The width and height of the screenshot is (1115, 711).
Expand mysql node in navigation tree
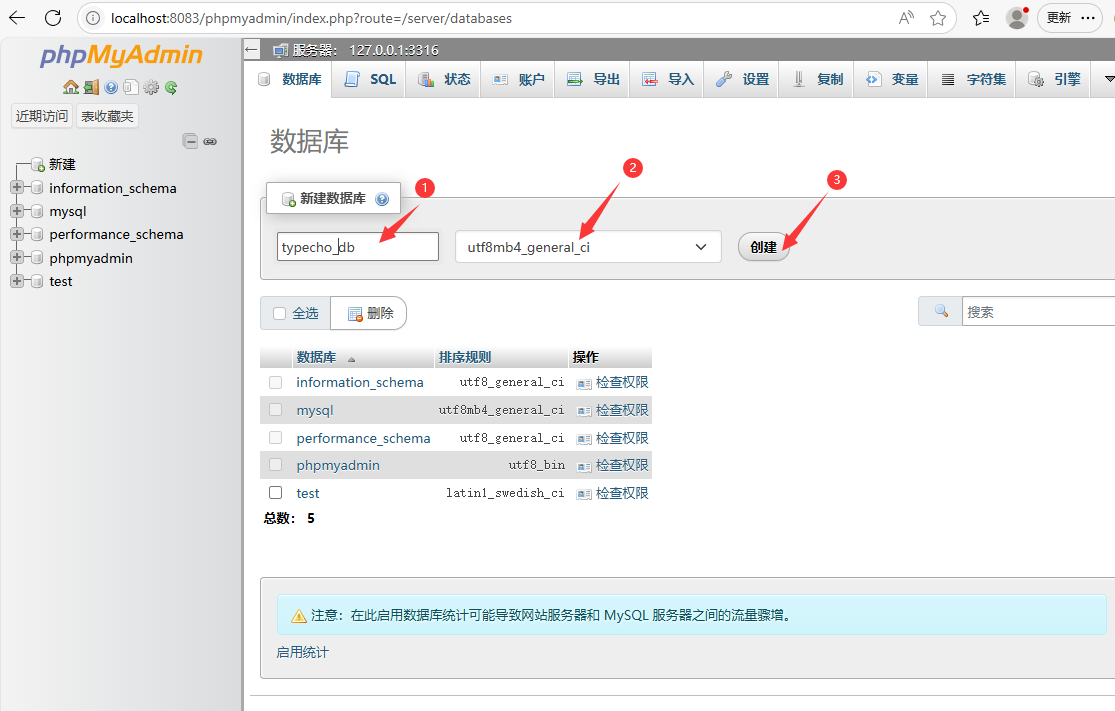pyautogui.click(x=17, y=210)
